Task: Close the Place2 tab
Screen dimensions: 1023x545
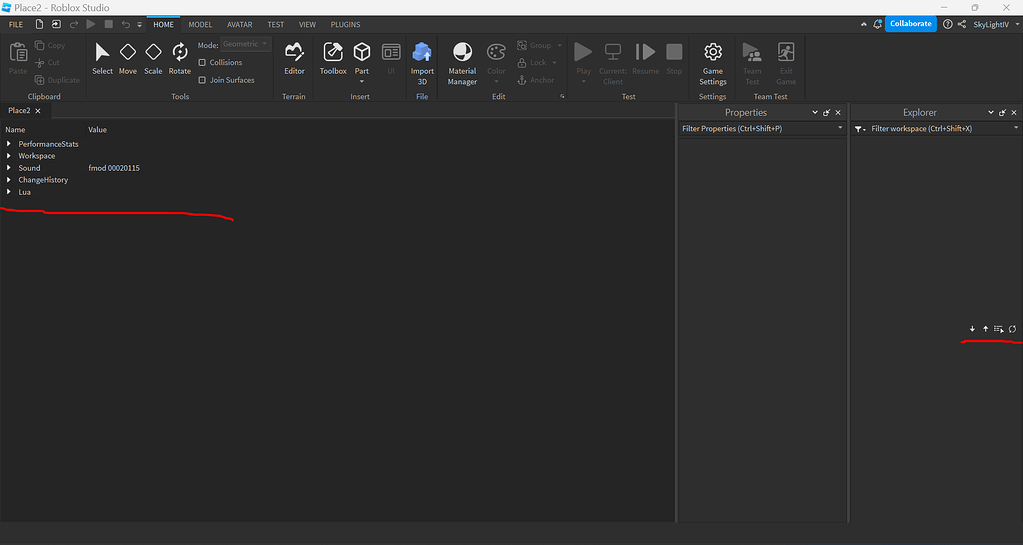Action: [x=38, y=111]
